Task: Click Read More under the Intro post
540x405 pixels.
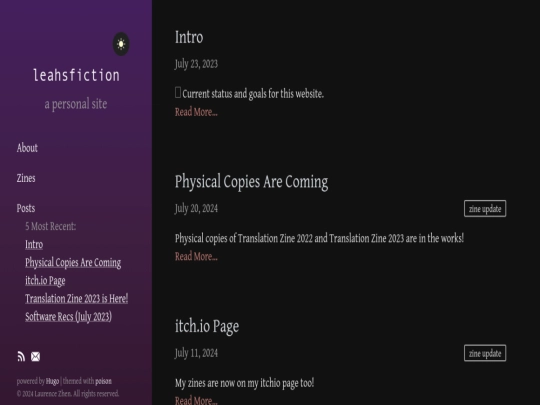Action: point(196,112)
